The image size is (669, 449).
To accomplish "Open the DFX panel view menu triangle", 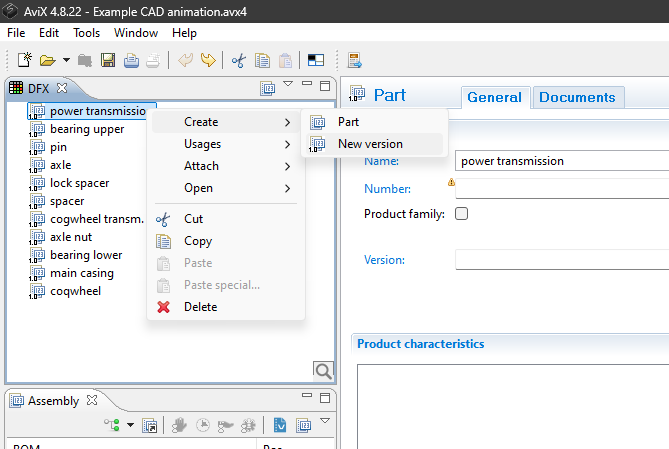I will point(288,86).
